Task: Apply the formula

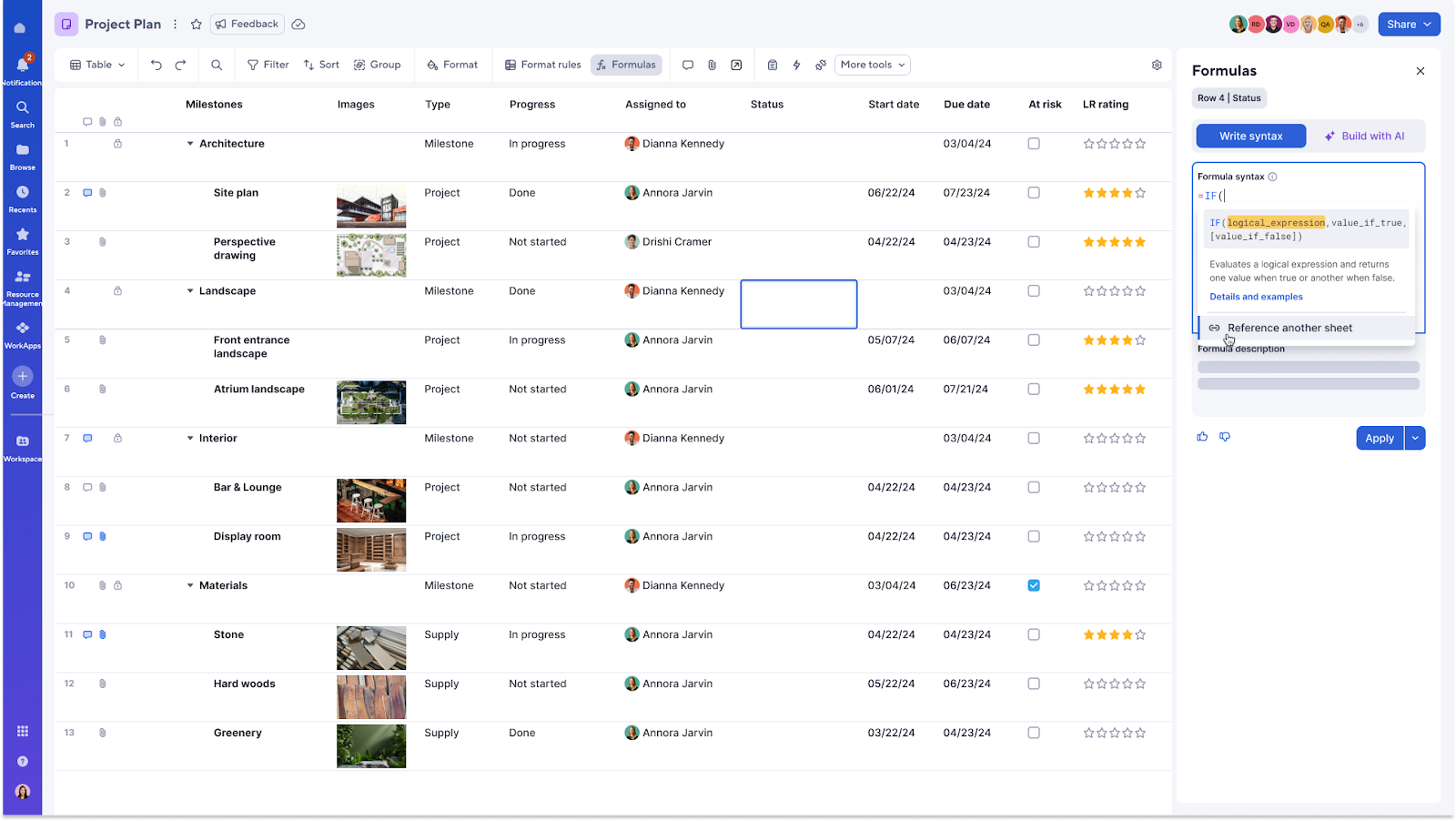Action: click(x=1380, y=438)
